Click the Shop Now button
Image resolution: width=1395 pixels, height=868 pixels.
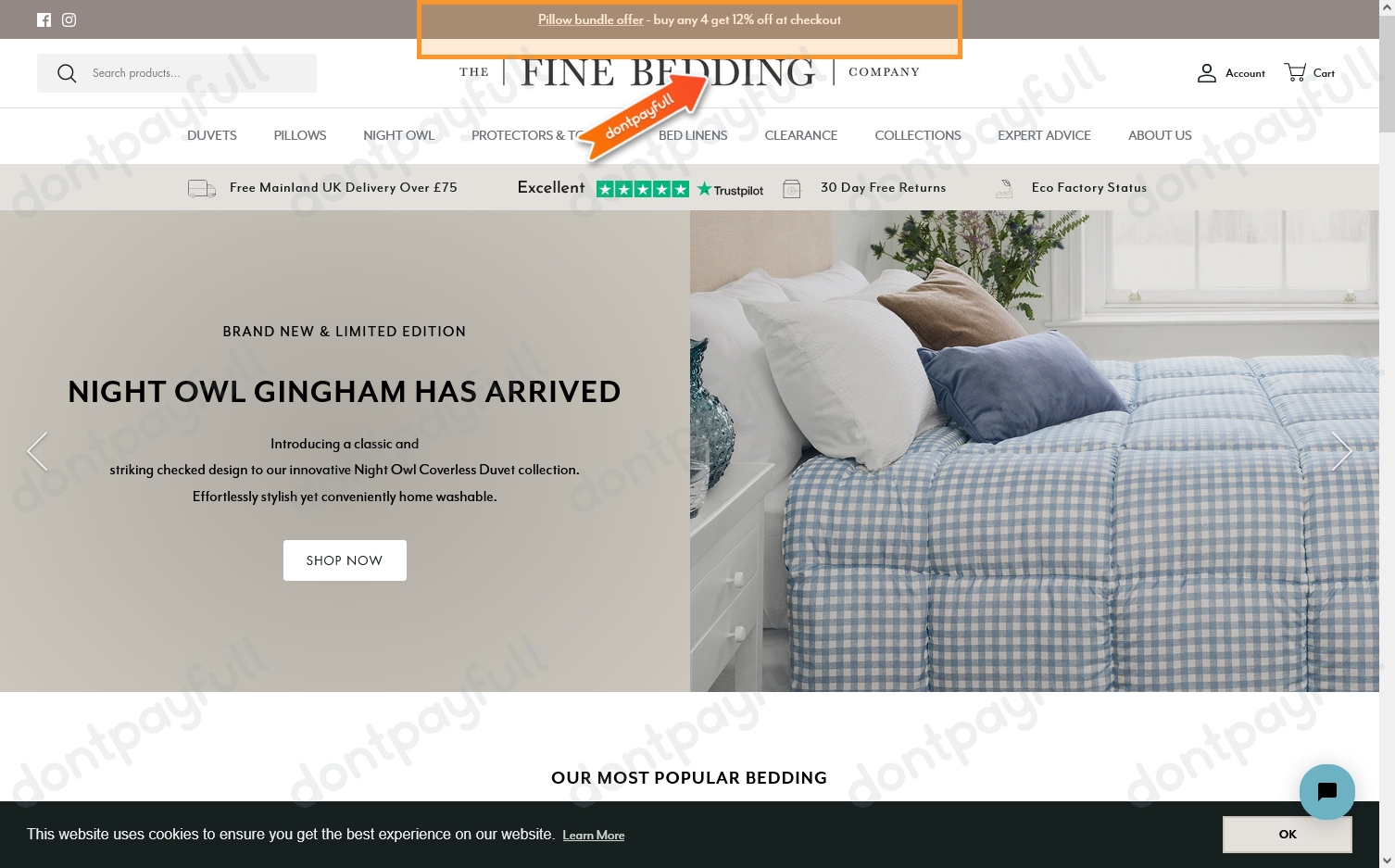(x=345, y=560)
